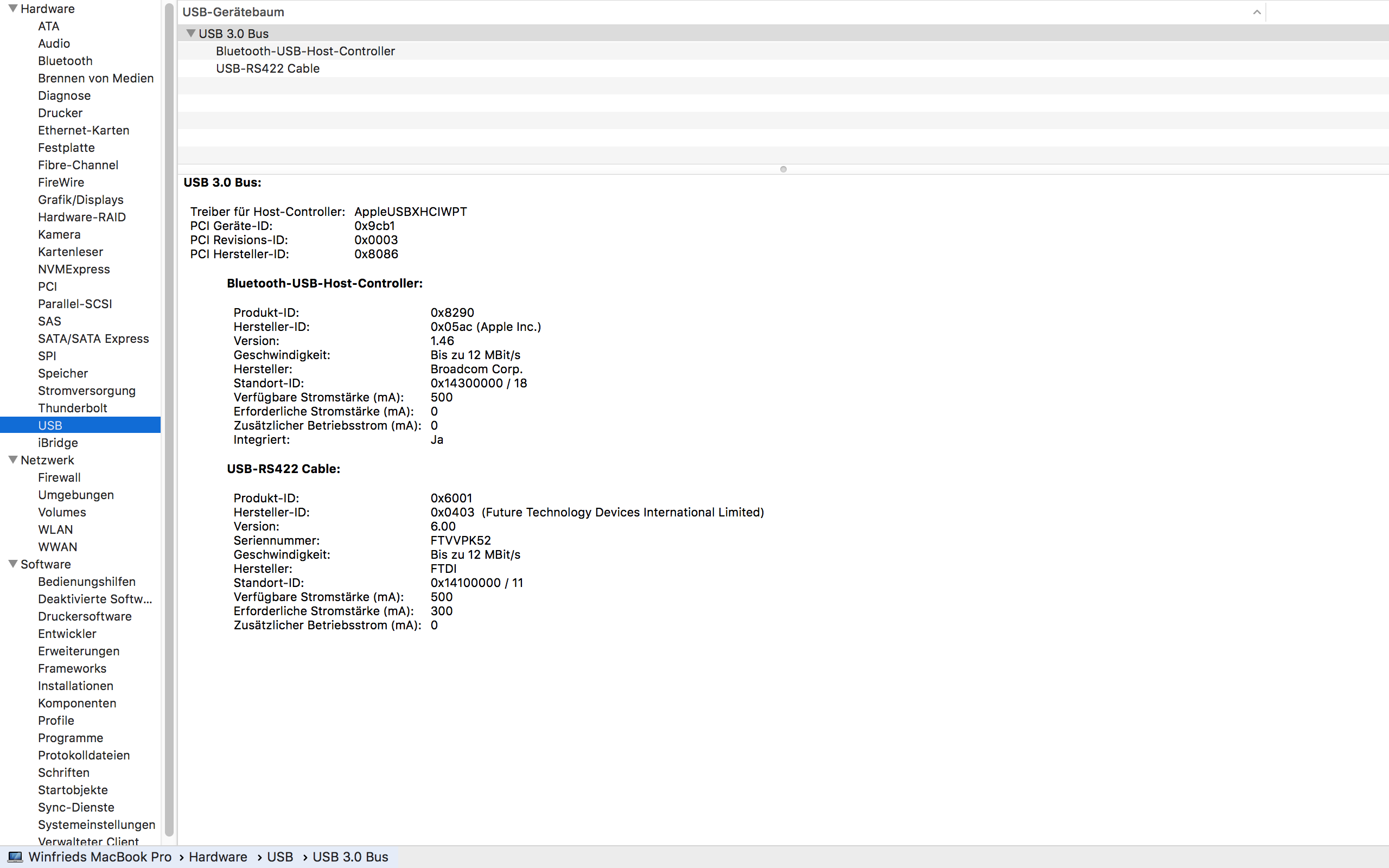Viewport: 1389px width, 868px height.
Task: Open Druckersoftware entry
Action: click(x=85, y=617)
